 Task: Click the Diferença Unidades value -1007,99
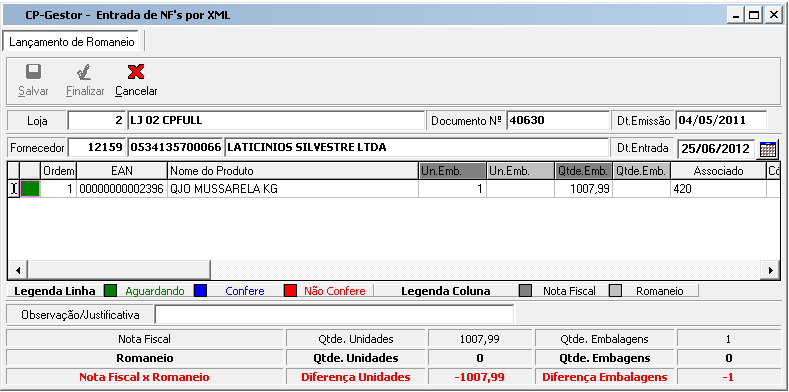(480, 377)
